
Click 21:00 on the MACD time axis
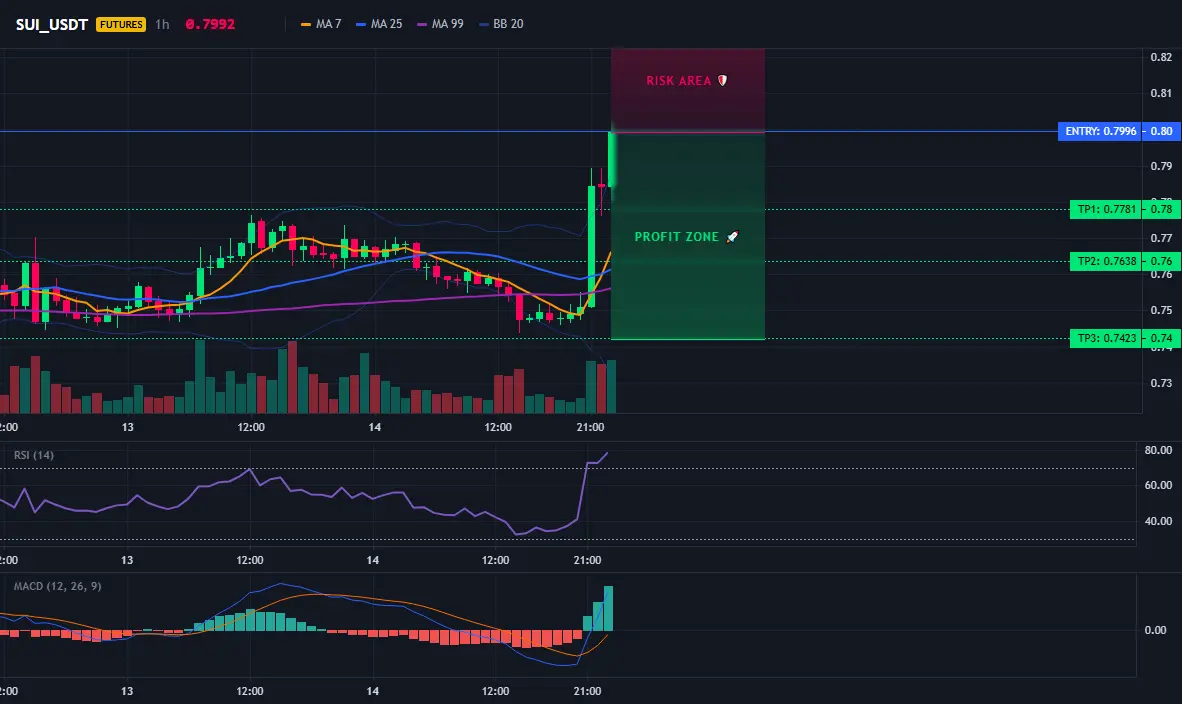pos(587,691)
